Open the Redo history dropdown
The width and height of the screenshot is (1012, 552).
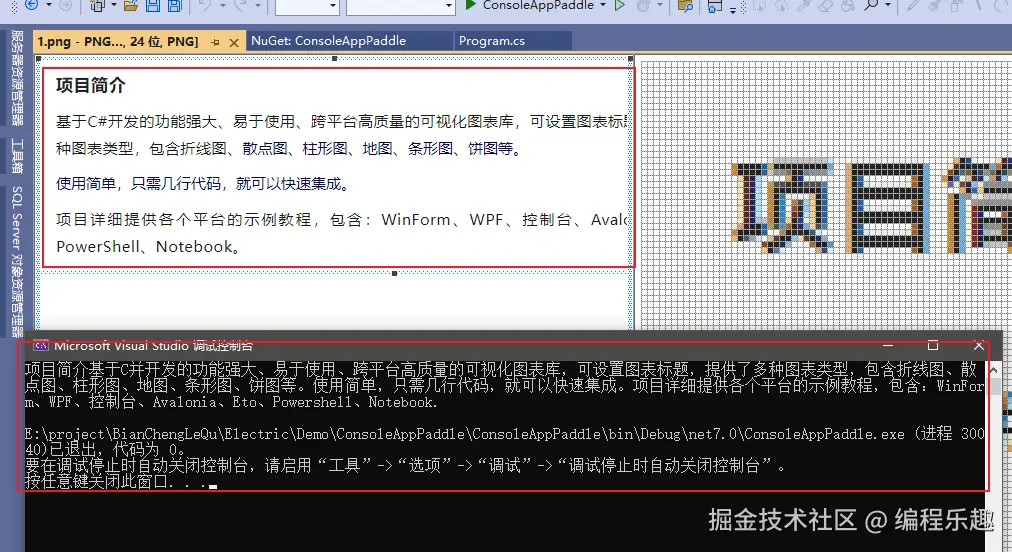(x=258, y=5)
